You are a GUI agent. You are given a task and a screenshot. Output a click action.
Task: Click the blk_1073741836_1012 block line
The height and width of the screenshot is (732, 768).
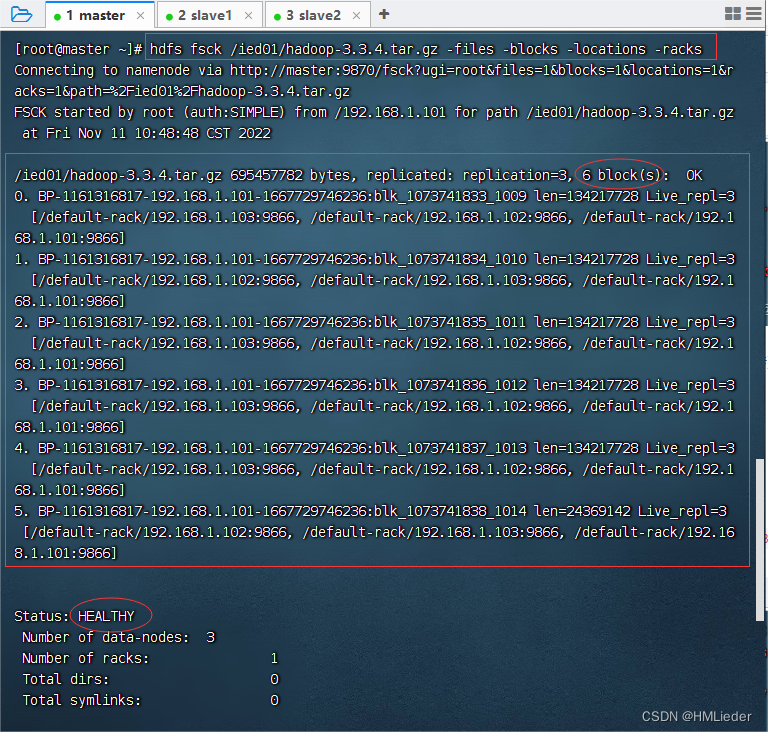point(375,385)
